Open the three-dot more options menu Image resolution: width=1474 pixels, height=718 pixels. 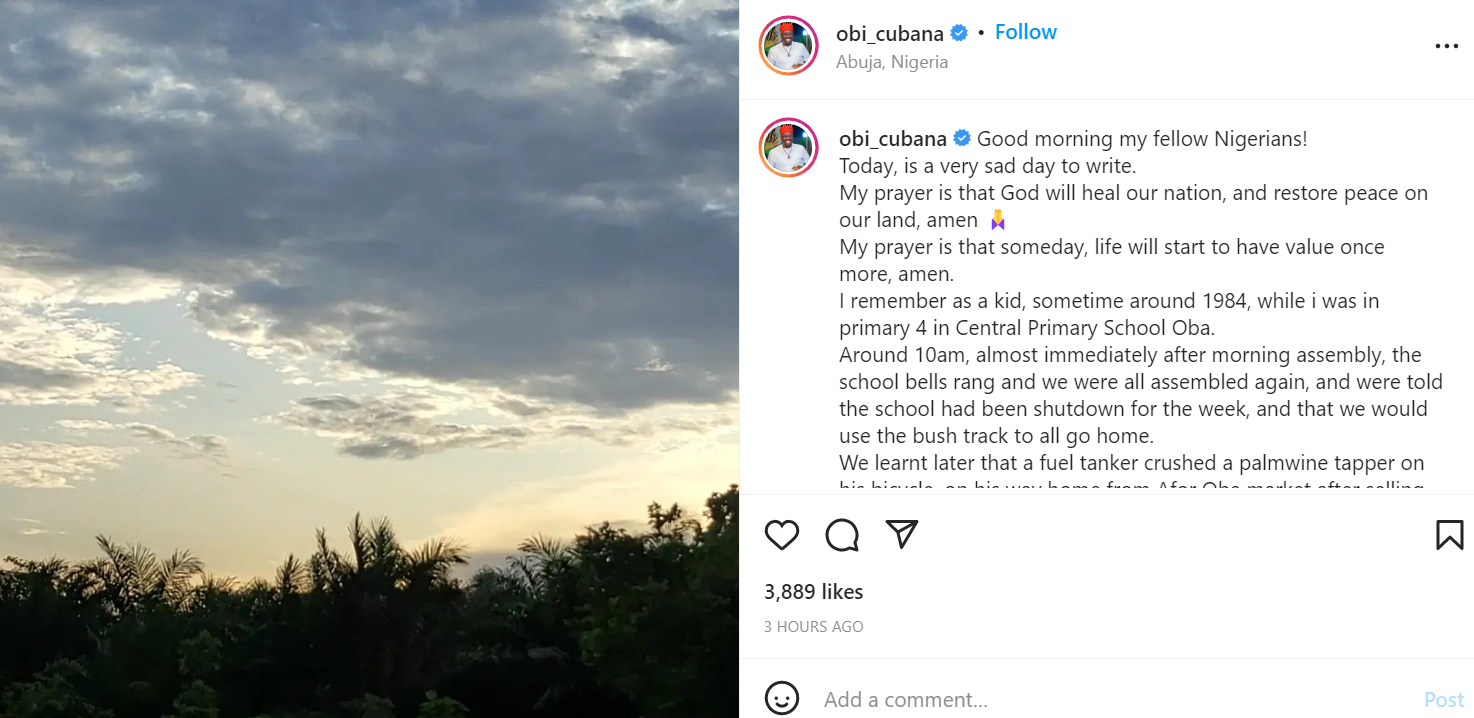(x=1446, y=46)
